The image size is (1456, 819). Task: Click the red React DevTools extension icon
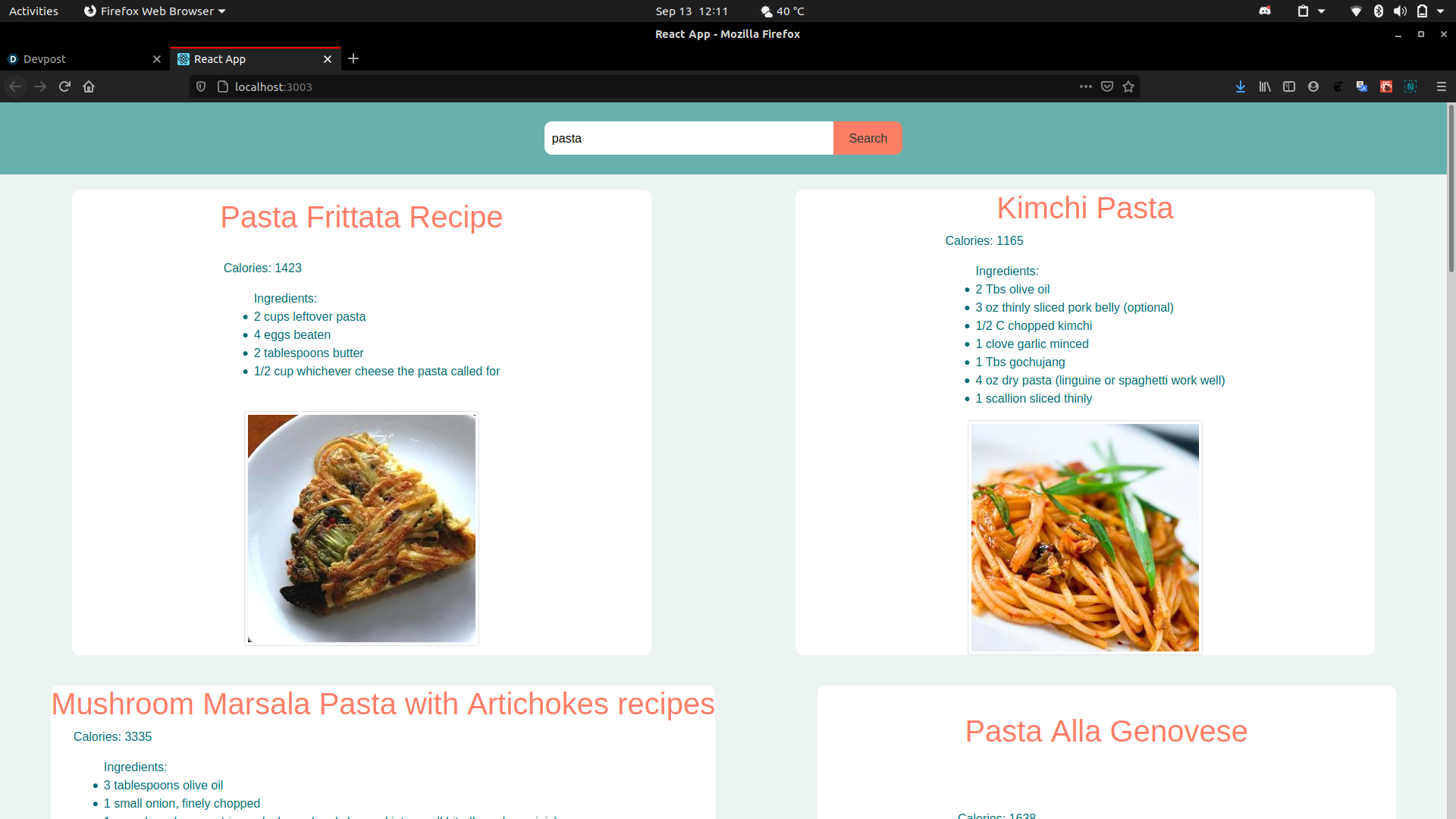pyautogui.click(x=1386, y=86)
